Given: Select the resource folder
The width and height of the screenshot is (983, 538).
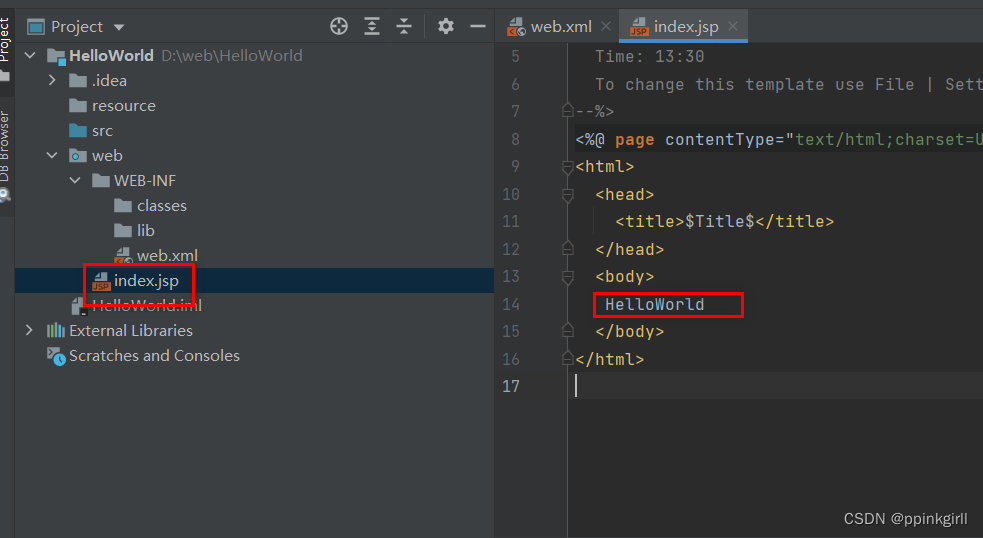Looking at the screenshot, I should [x=124, y=106].
